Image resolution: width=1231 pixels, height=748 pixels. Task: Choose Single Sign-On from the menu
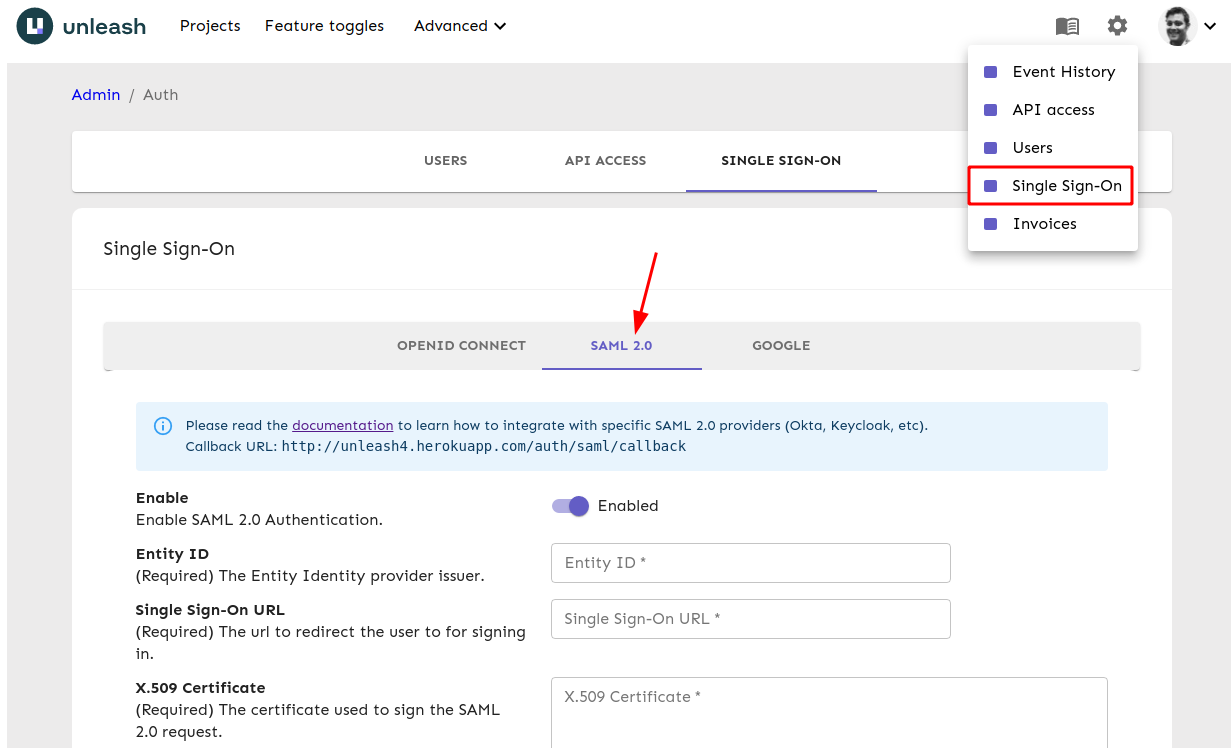coord(1066,186)
